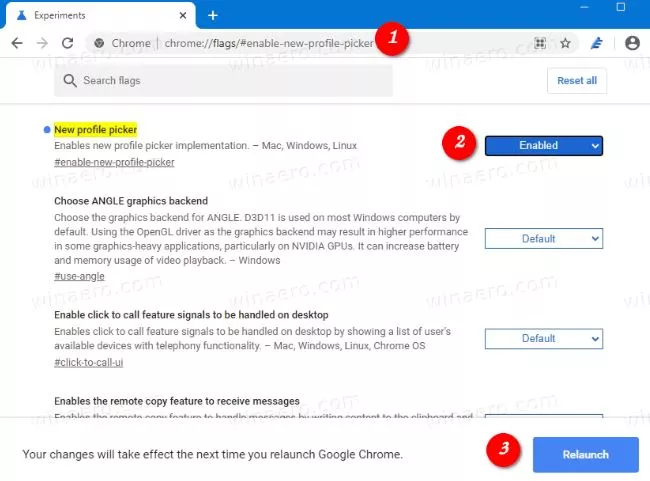Go back with the back arrow
This screenshot has height=481, width=650.
17,43
